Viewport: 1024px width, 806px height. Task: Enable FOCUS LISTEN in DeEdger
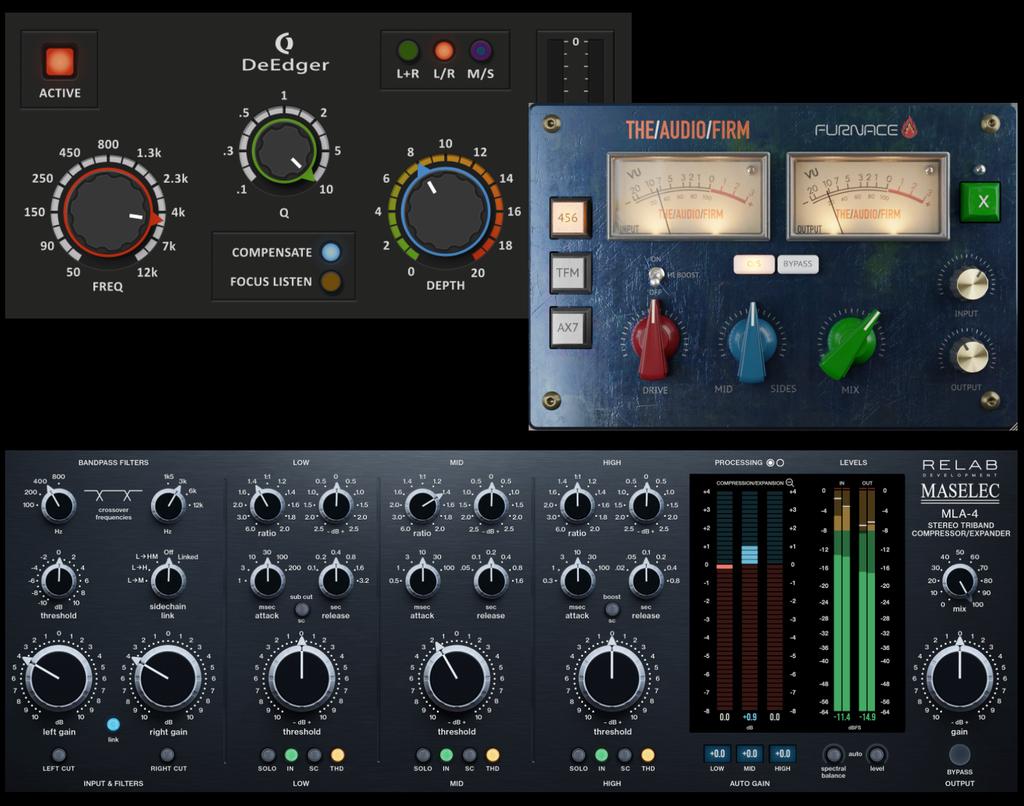(331, 282)
